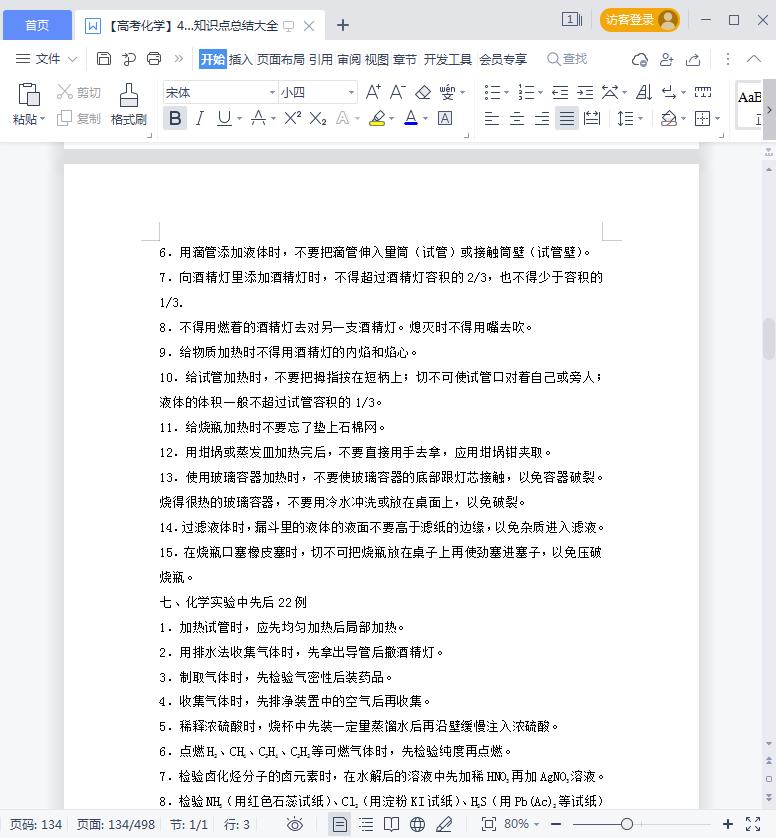This screenshot has height=838, width=776.
Task: Click the Share export icon
Action: point(693,59)
